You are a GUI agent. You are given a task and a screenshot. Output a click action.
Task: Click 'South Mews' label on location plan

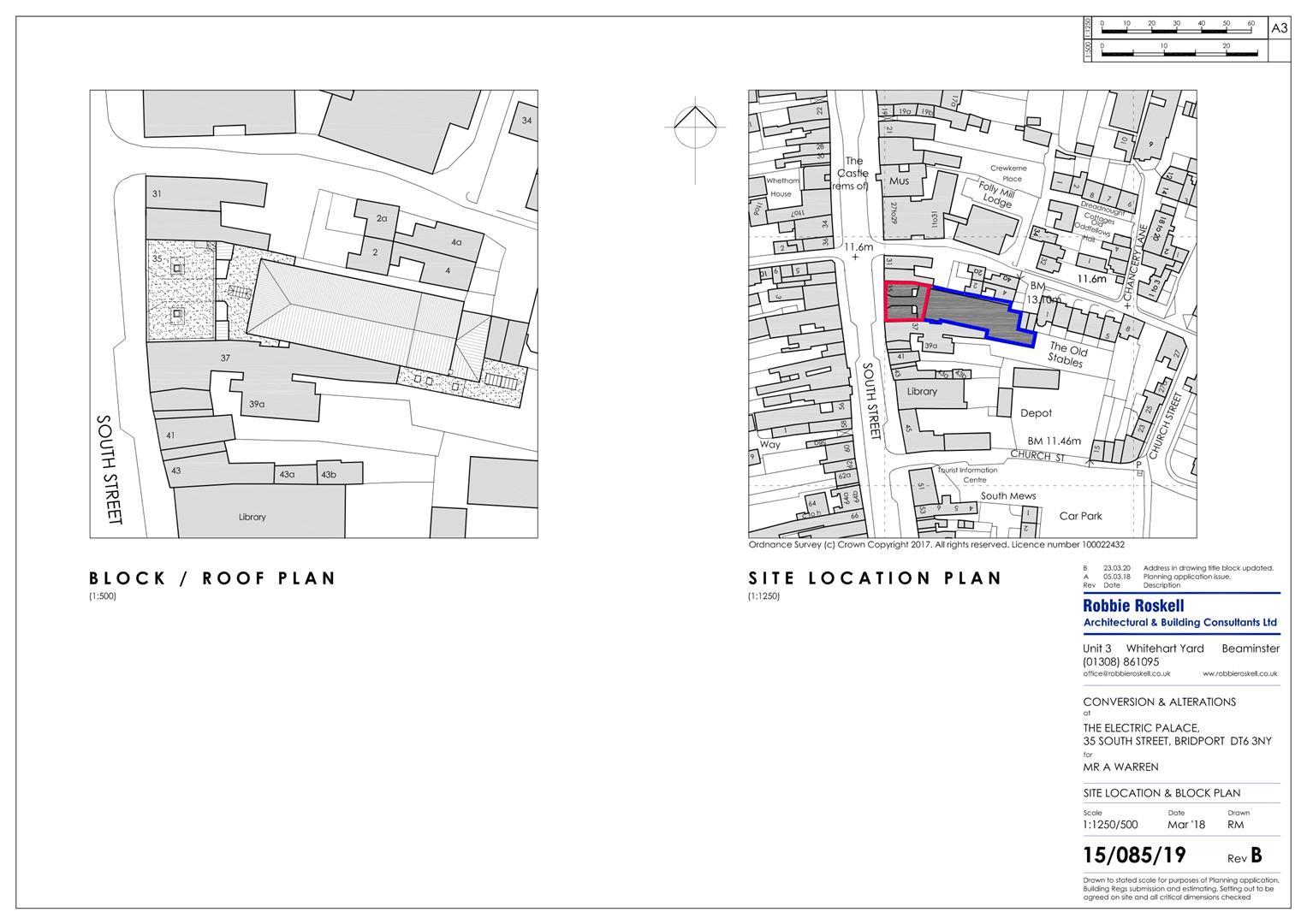(x=1008, y=496)
